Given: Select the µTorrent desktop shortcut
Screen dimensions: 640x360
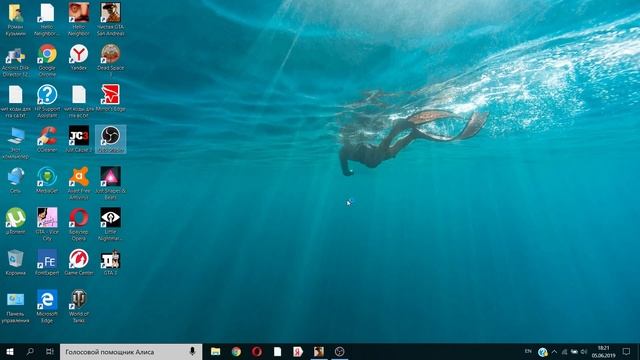Looking at the screenshot, I should pyautogui.click(x=16, y=221).
